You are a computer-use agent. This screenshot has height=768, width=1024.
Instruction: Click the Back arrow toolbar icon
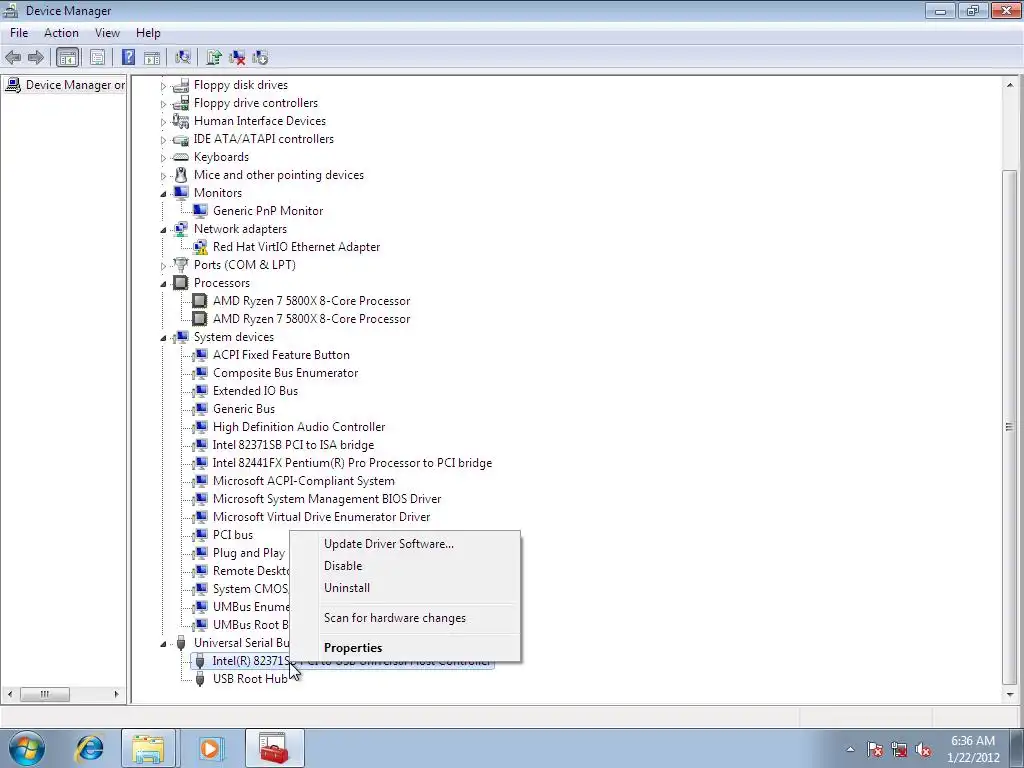pos(13,57)
